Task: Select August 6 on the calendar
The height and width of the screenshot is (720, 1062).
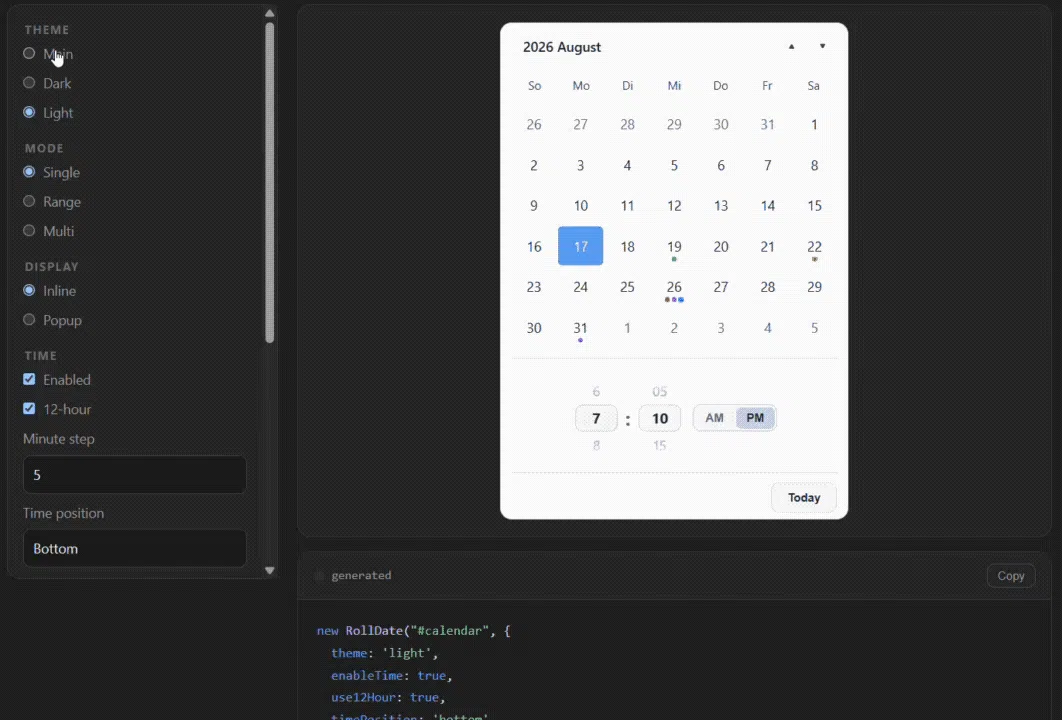Action: (721, 165)
